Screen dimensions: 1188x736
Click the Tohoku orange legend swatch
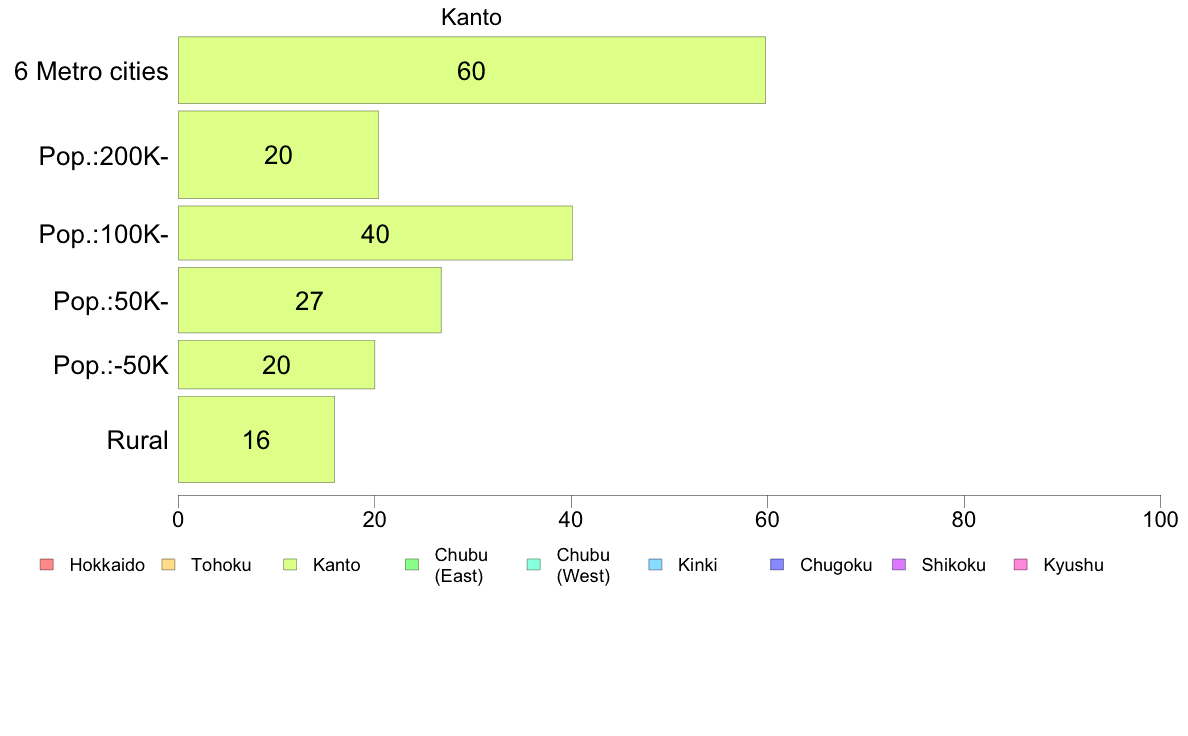tap(168, 565)
